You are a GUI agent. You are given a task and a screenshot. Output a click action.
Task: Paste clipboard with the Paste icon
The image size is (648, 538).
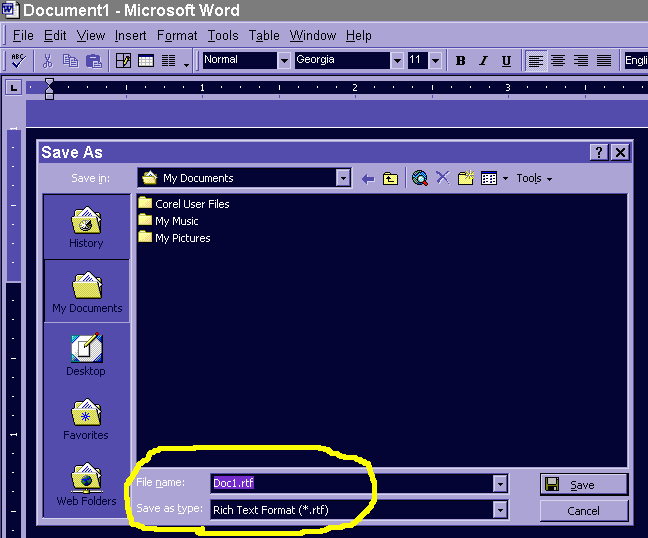click(94, 61)
